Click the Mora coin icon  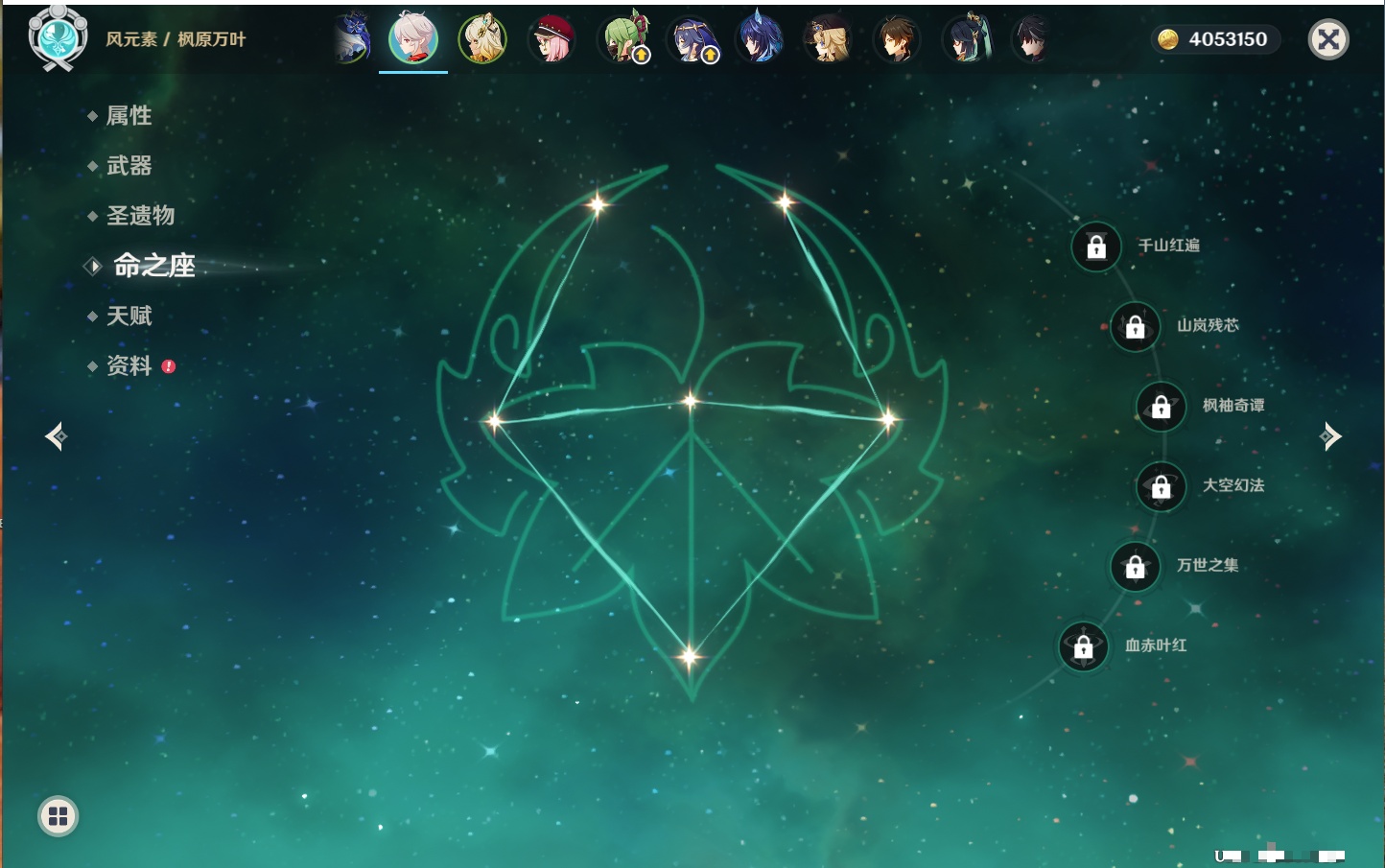(1167, 39)
